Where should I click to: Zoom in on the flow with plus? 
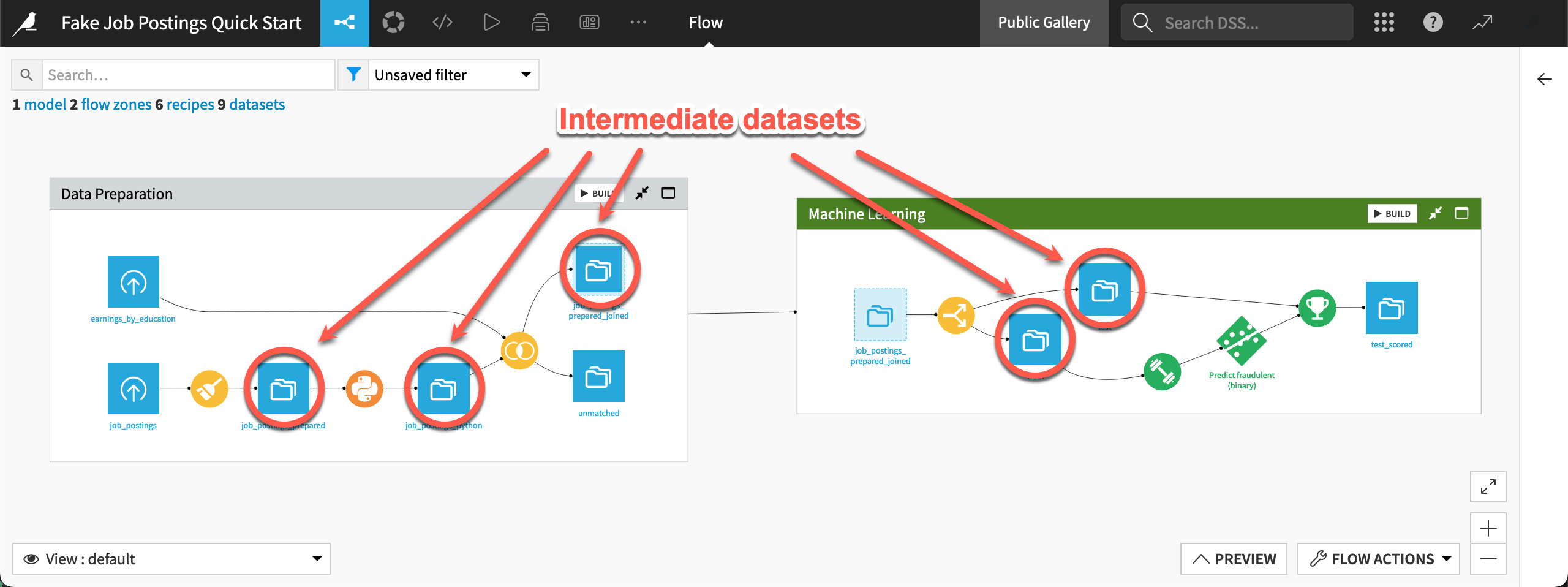click(1488, 528)
